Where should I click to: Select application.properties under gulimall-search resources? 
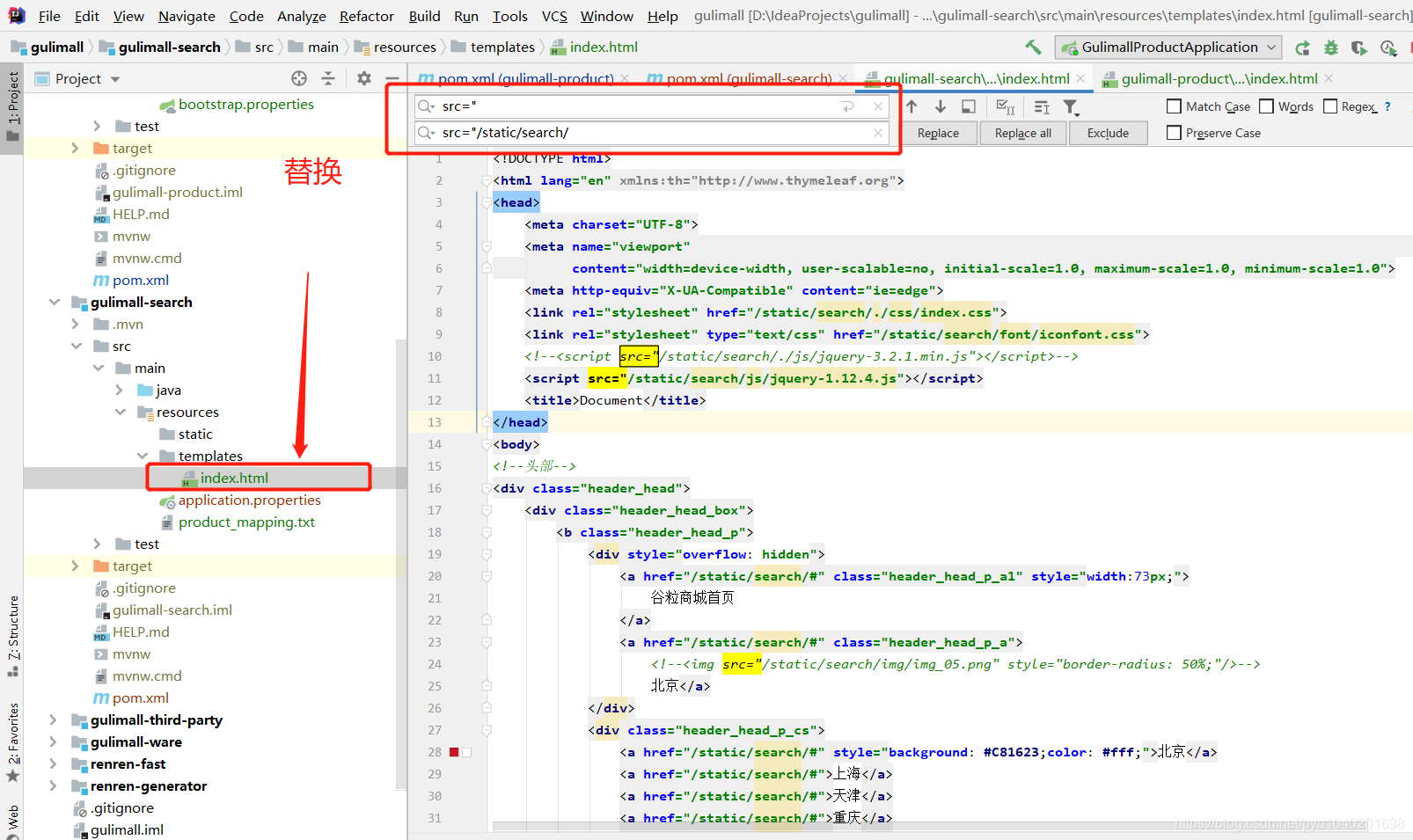click(249, 500)
